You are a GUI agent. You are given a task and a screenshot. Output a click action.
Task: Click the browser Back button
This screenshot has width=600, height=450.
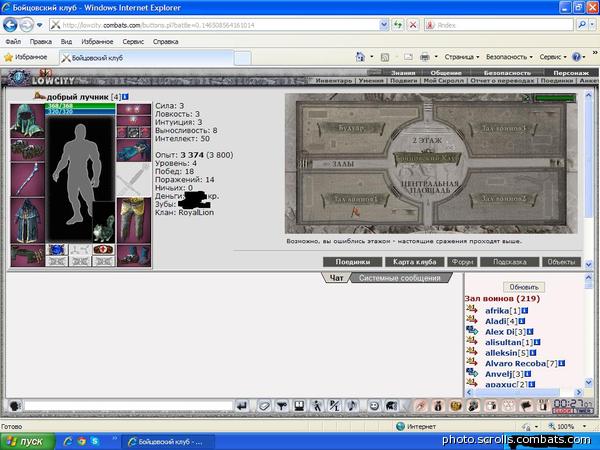tap(10, 25)
